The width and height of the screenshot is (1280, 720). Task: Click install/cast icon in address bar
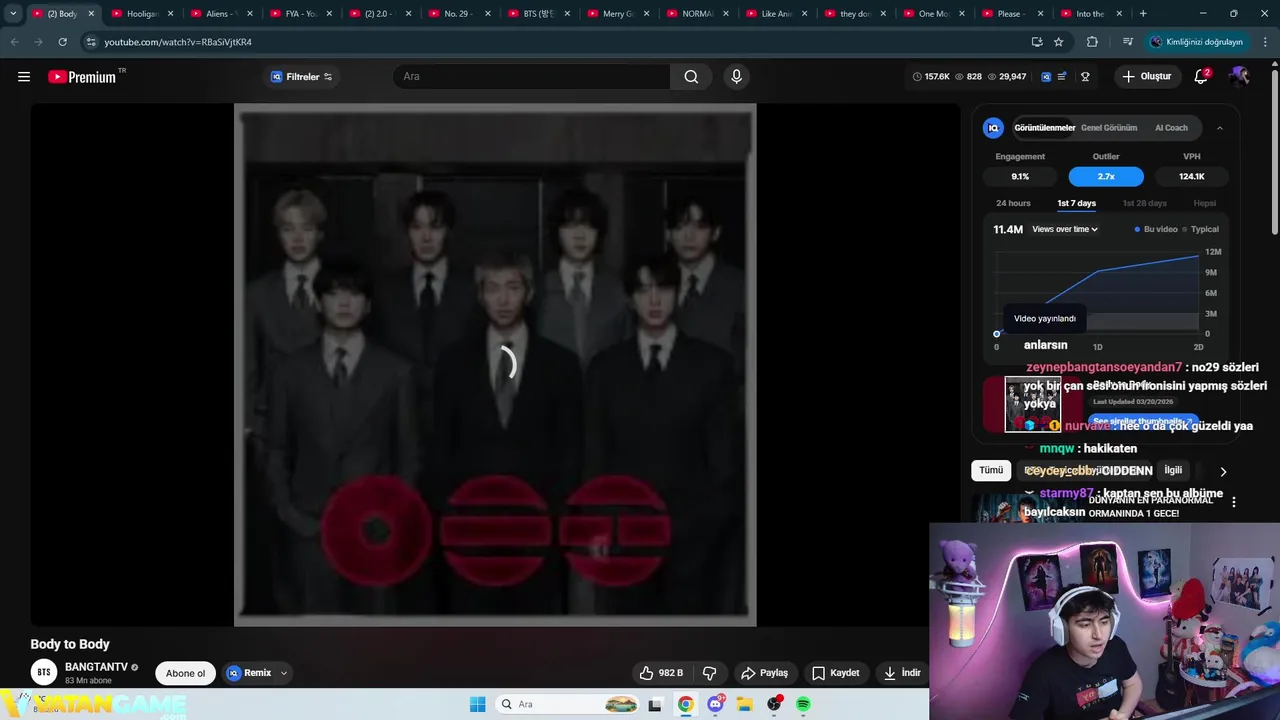tap(1037, 42)
